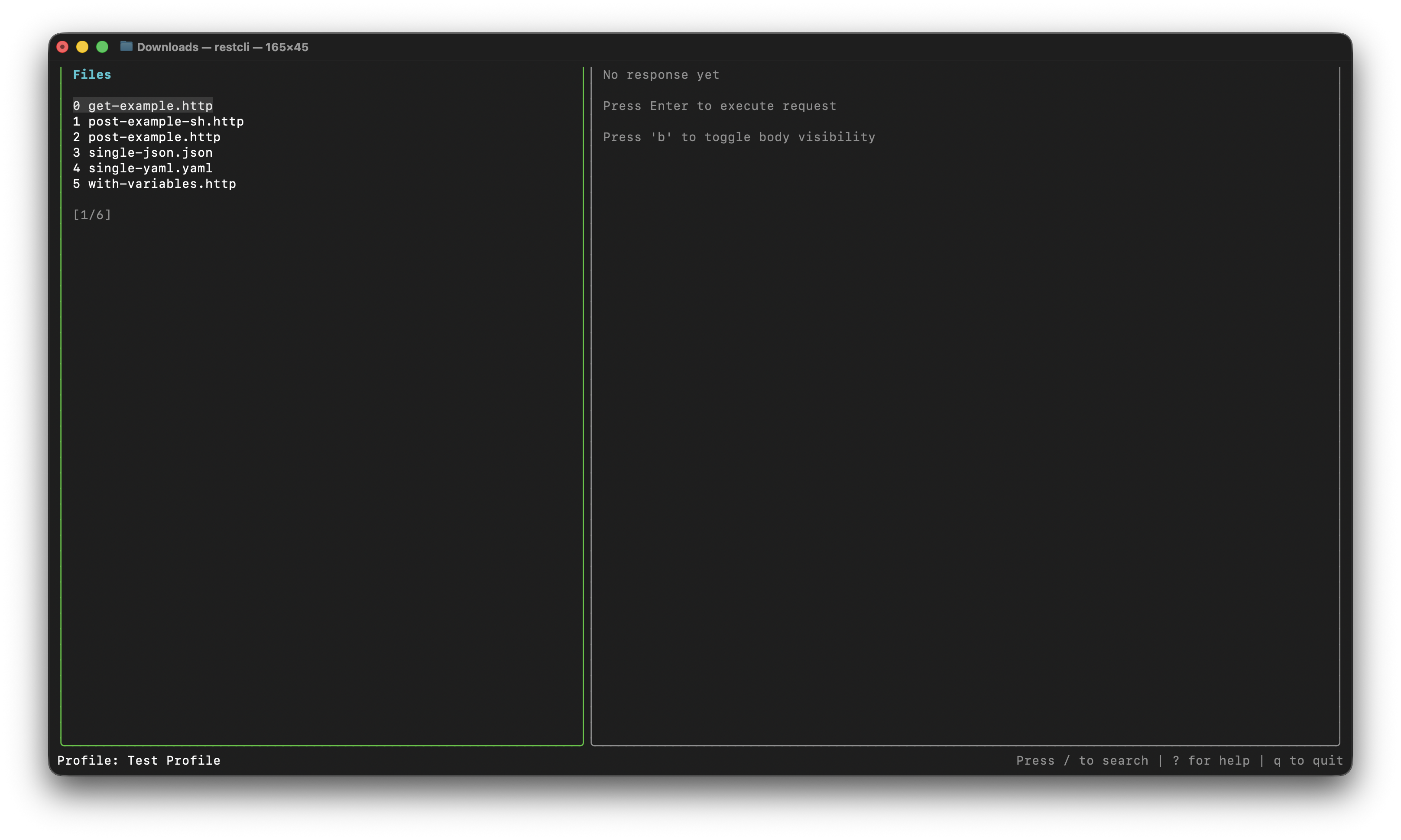Viewport: 1401px width, 840px height.
Task: Focus the response panel on the right
Action: coord(963,396)
